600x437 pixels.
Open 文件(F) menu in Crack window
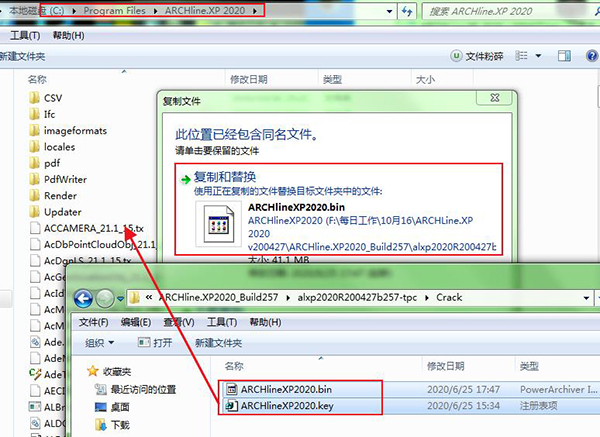[x=93, y=322]
